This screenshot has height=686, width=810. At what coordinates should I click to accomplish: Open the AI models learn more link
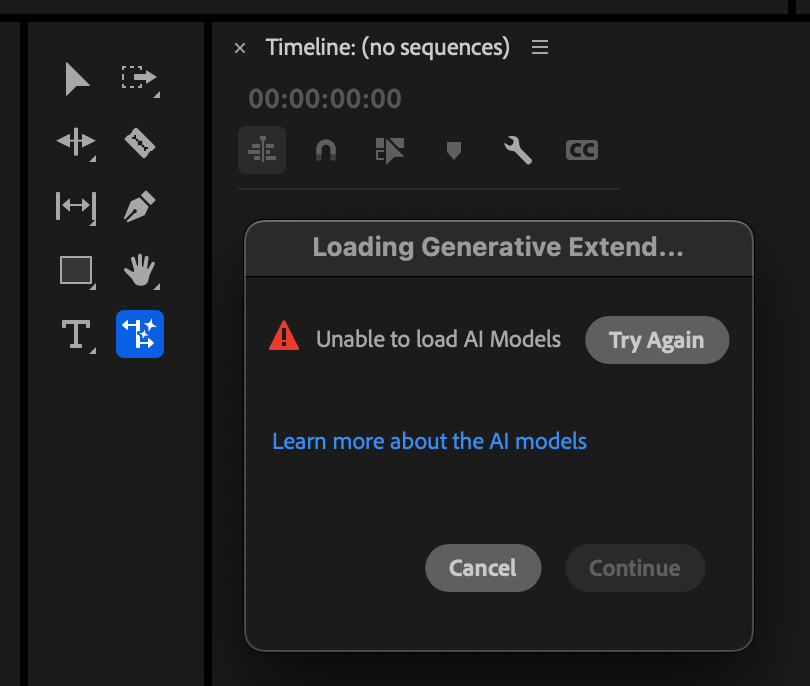click(x=430, y=441)
